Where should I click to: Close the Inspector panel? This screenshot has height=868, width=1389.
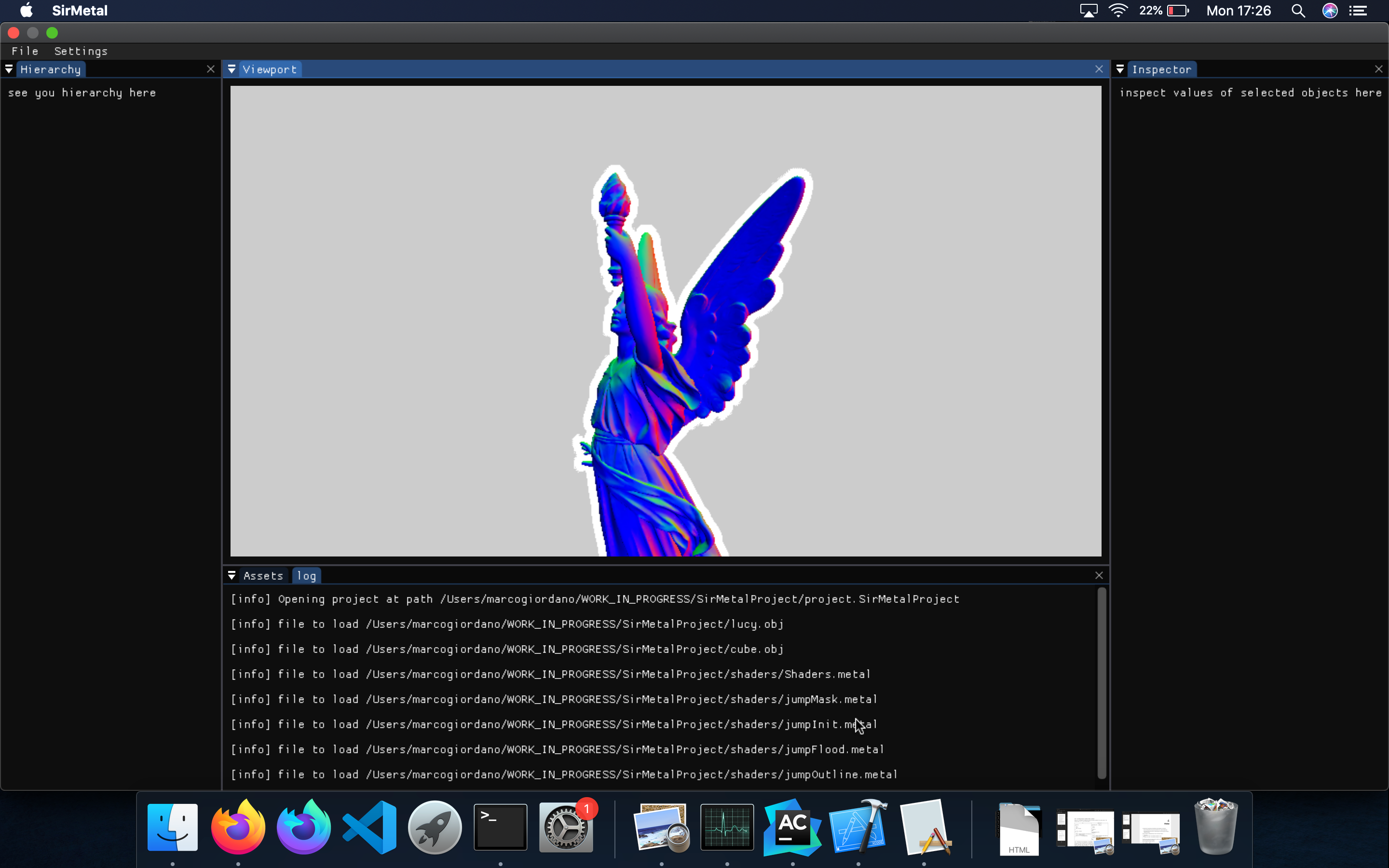[1379, 69]
